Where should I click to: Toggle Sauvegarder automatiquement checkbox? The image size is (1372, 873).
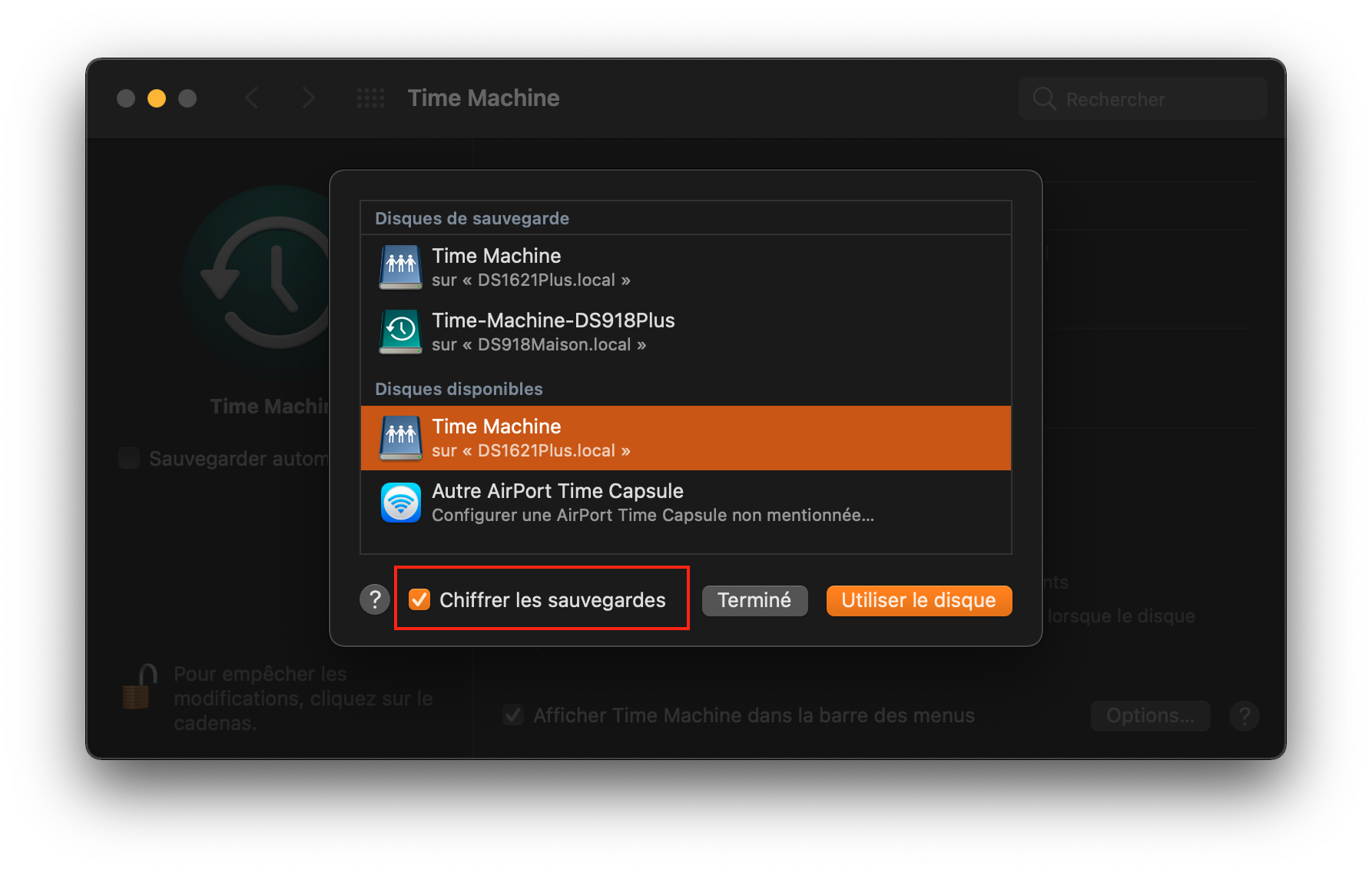(x=129, y=458)
